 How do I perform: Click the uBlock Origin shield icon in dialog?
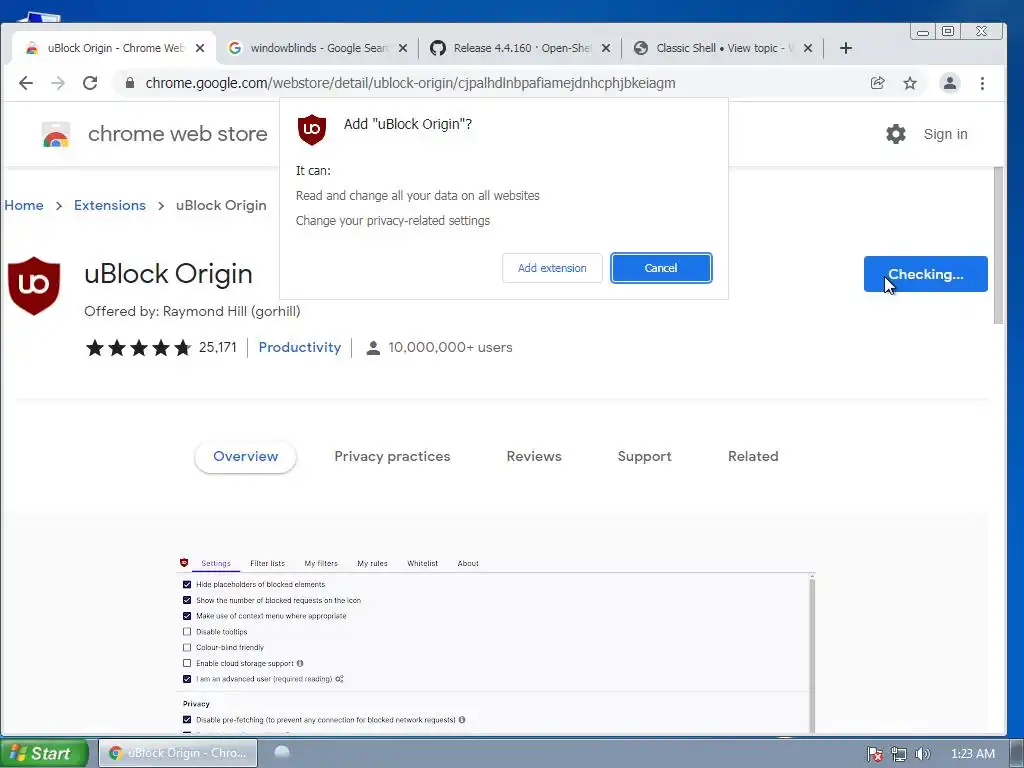312,129
